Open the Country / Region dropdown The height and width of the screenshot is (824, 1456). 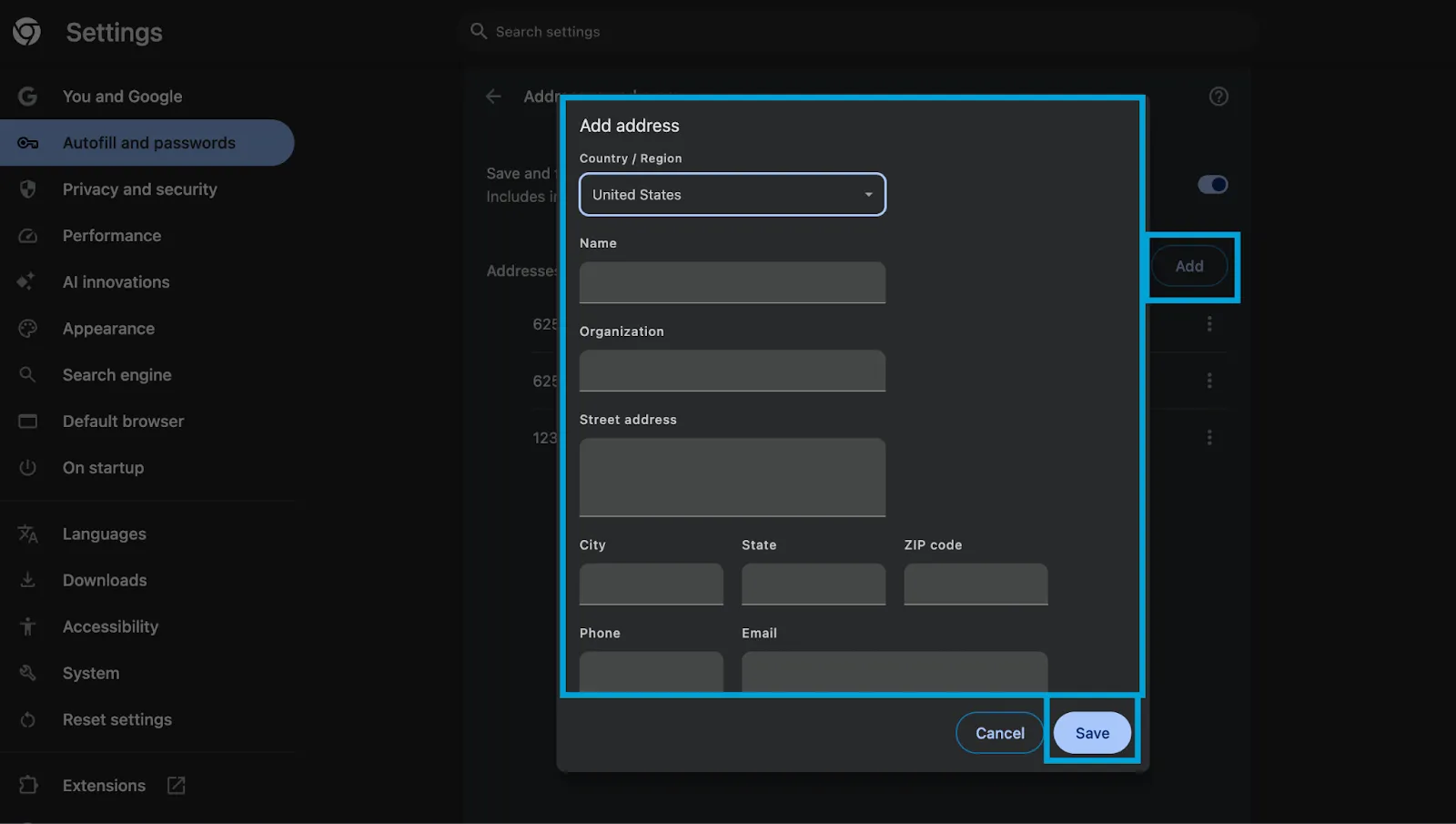tap(733, 195)
